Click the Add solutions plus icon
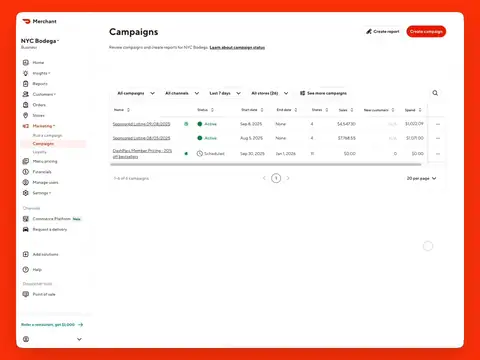480x360 pixels. 26,254
